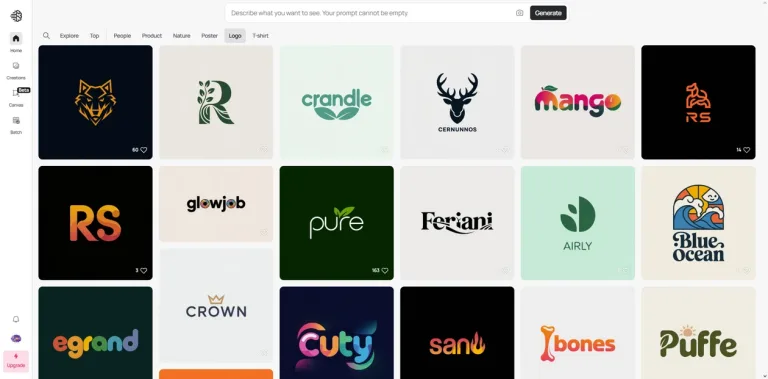Image resolution: width=768 pixels, height=379 pixels.
Task: Click the camera image upload icon
Action: tap(519, 13)
